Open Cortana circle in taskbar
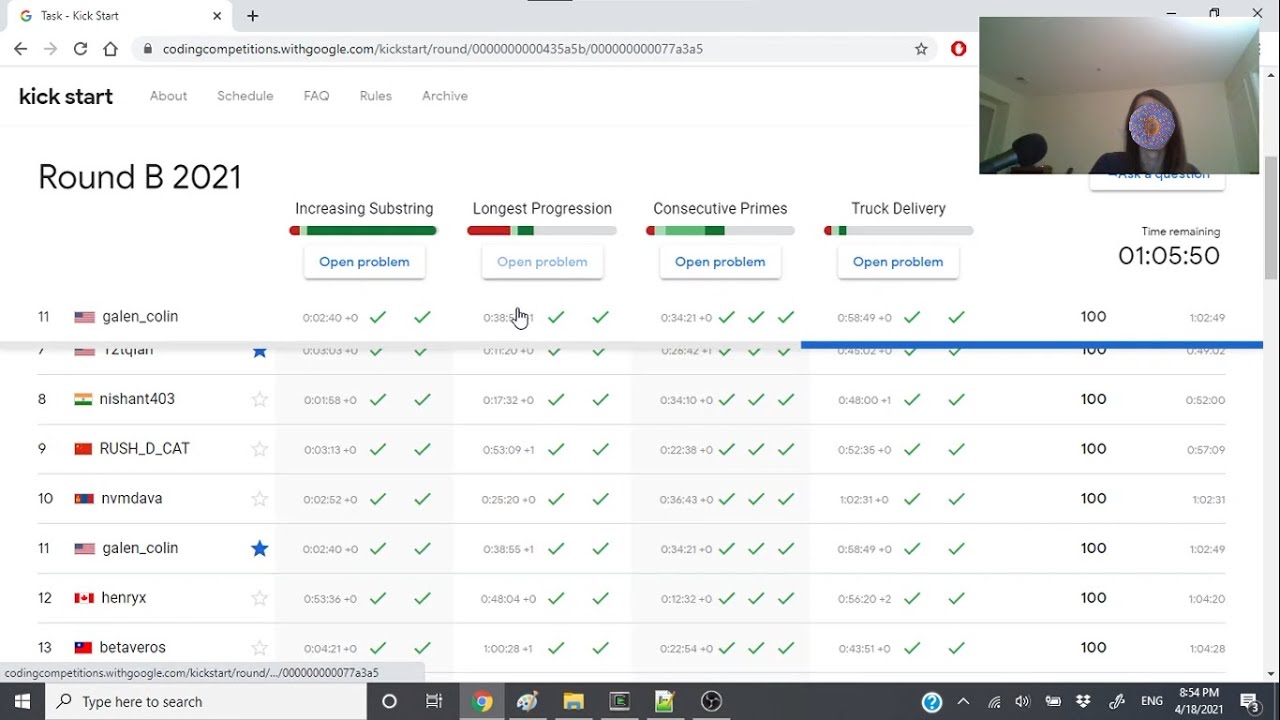Image resolution: width=1280 pixels, height=720 pixels. (389, 701)
